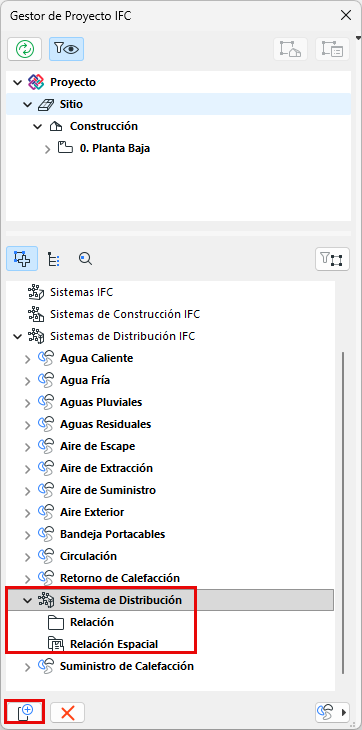Image resolution: width=362 pixels, height=730 pixels.
Task: Click the Sistemas de Distribución IFC icon
Action: pyautogui.click(x=36, y=336)
